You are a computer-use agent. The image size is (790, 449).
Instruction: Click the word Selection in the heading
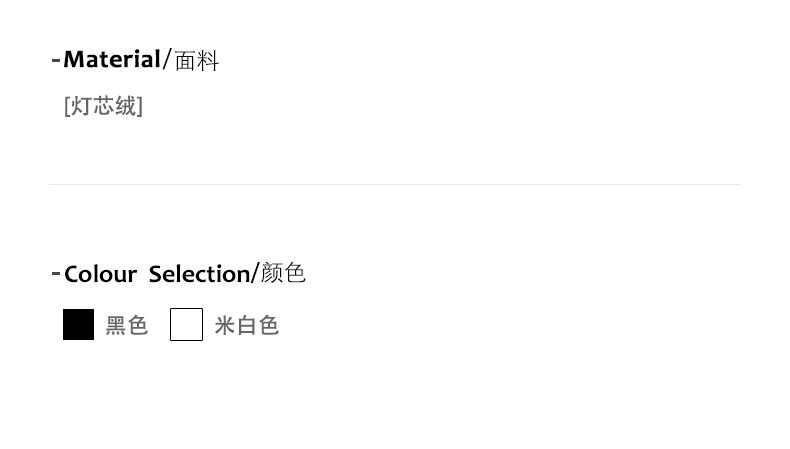pyautogui.click(x=199, y=274)
